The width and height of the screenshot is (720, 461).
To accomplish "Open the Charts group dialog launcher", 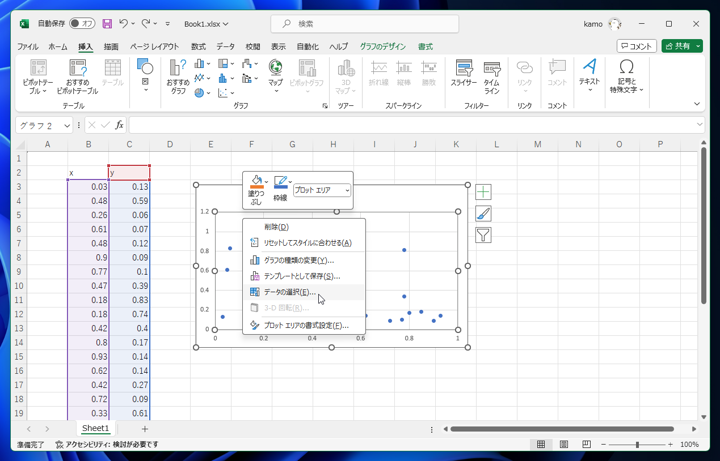I will coord(325,106).
